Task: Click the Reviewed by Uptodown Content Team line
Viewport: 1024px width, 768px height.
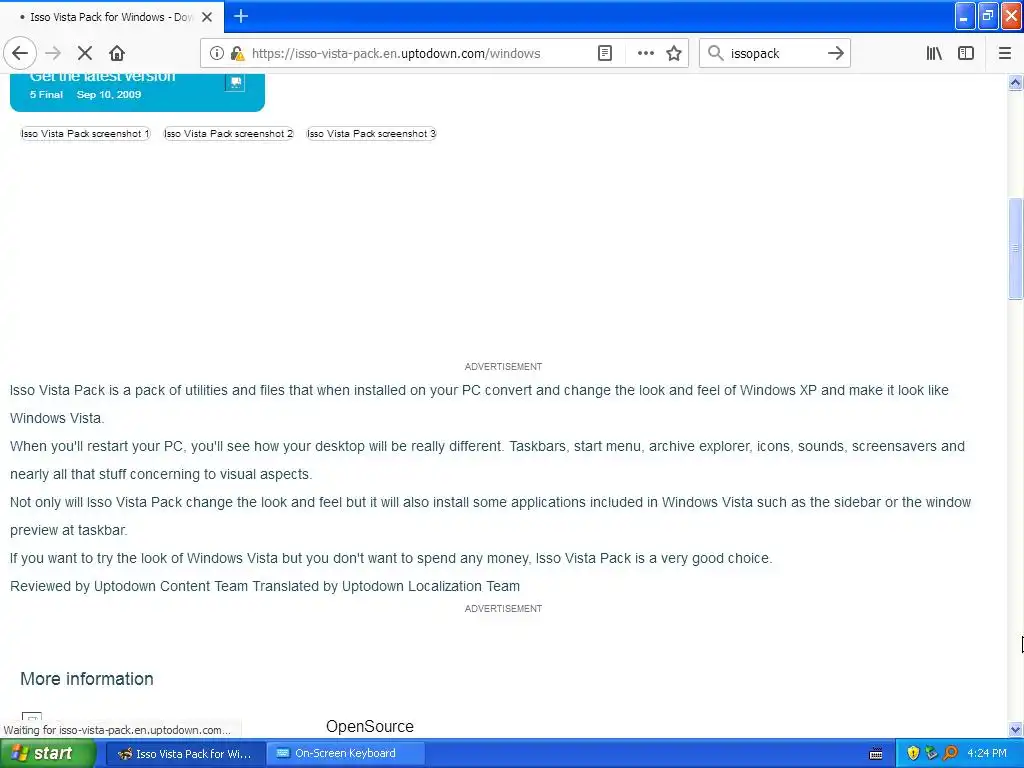Action: (x=264, y=586)
